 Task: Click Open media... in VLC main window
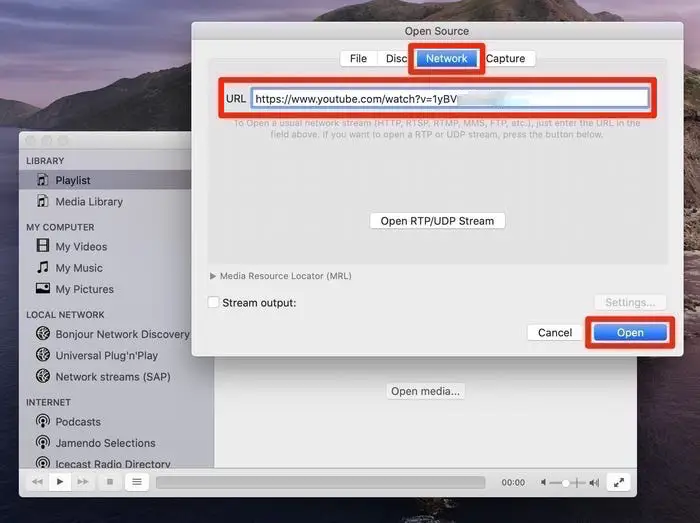click(425, 391)
